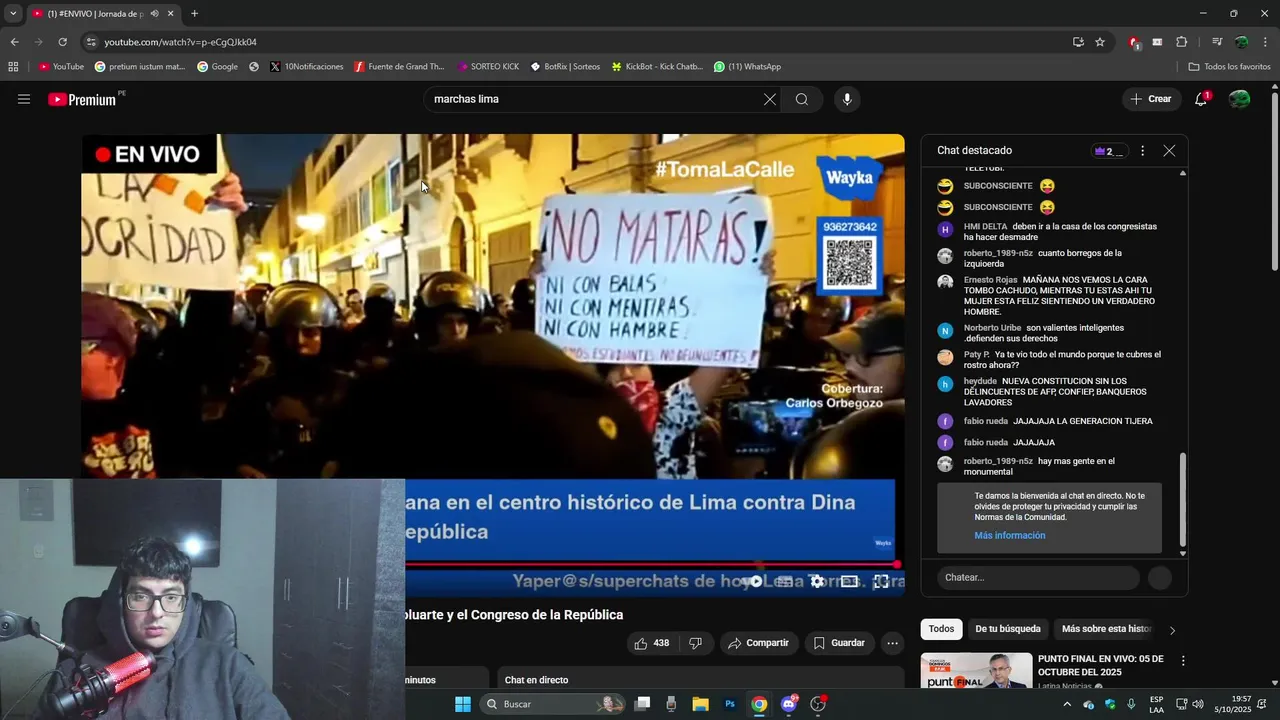Click page vertical scrollbar
The image size is (1280, 720).
point(1274,180)
